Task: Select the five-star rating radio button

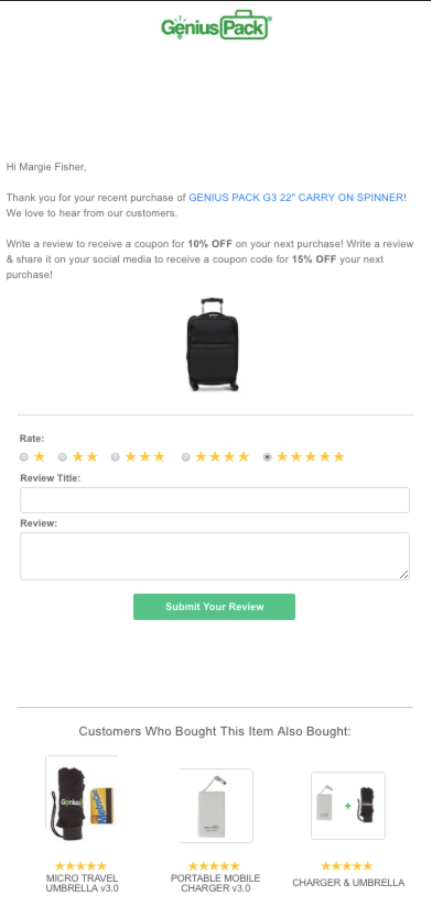Action: click(267, 457)
